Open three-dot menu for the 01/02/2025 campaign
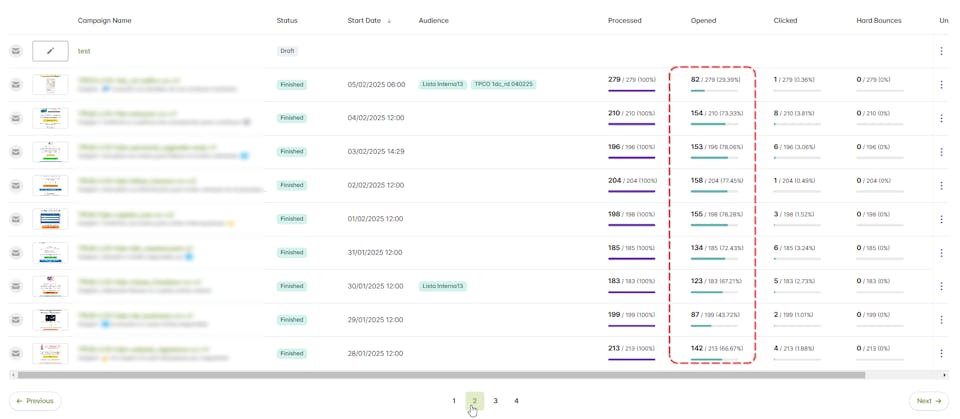960x419 pixels. point(941,219)
